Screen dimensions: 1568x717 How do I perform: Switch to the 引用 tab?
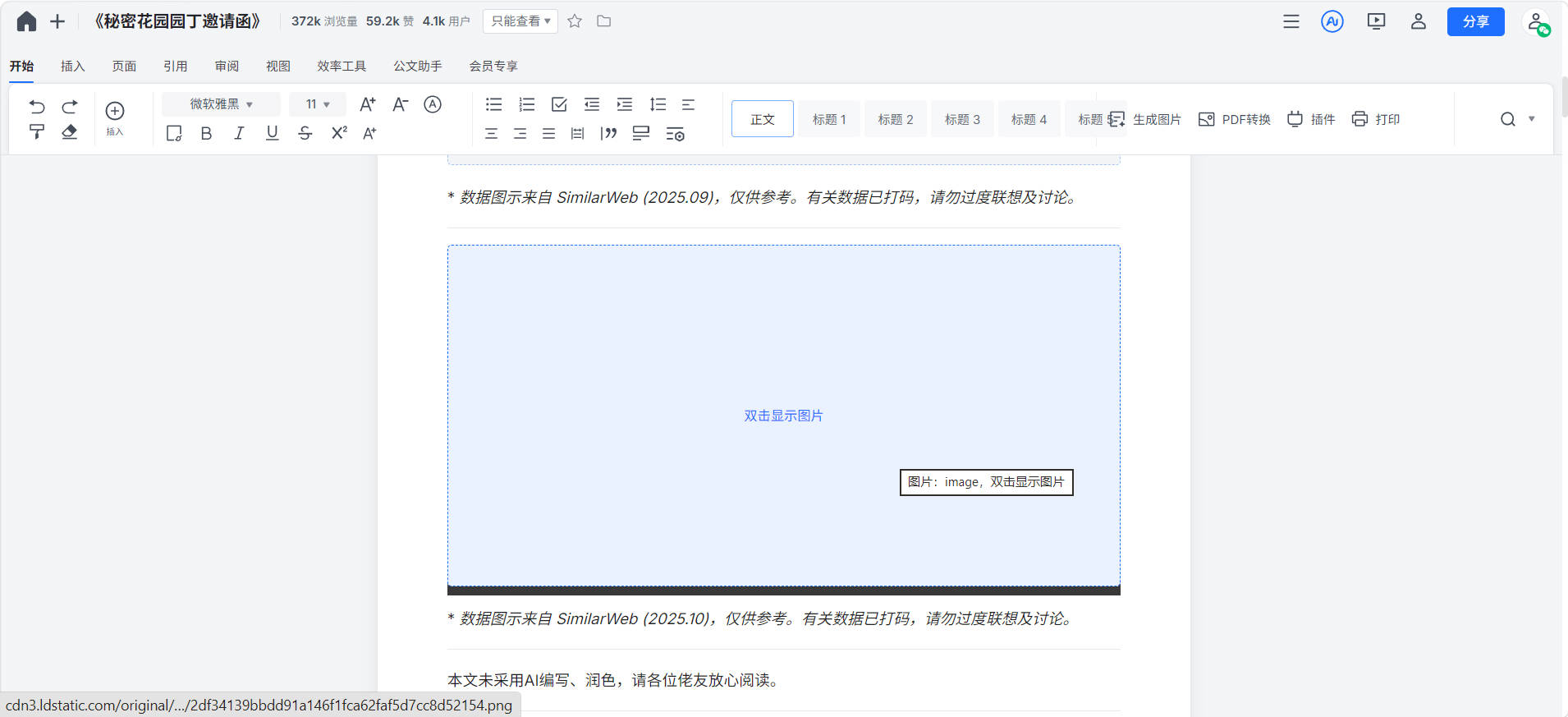tap(176, 66)
